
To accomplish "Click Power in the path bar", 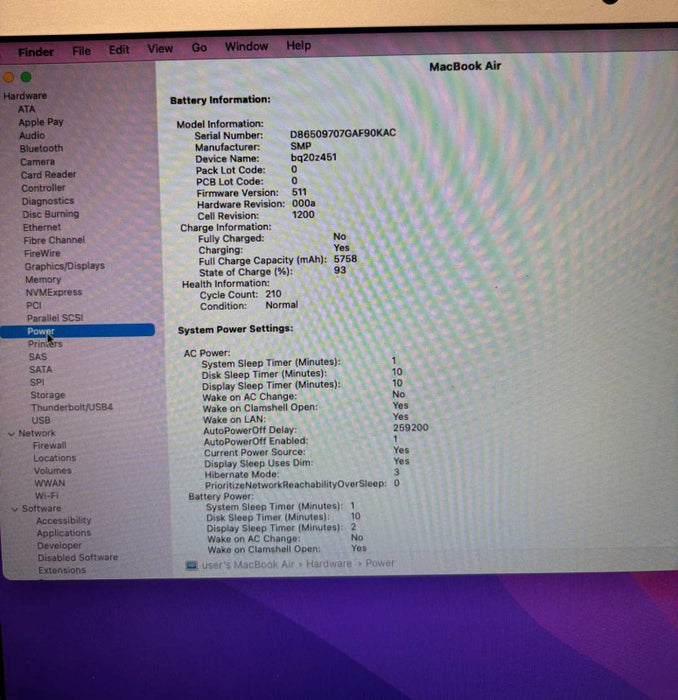I will (380, 563).
